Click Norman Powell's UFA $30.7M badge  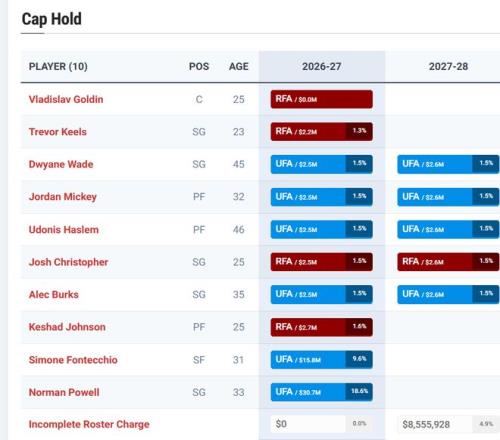[x=322, y=392]
